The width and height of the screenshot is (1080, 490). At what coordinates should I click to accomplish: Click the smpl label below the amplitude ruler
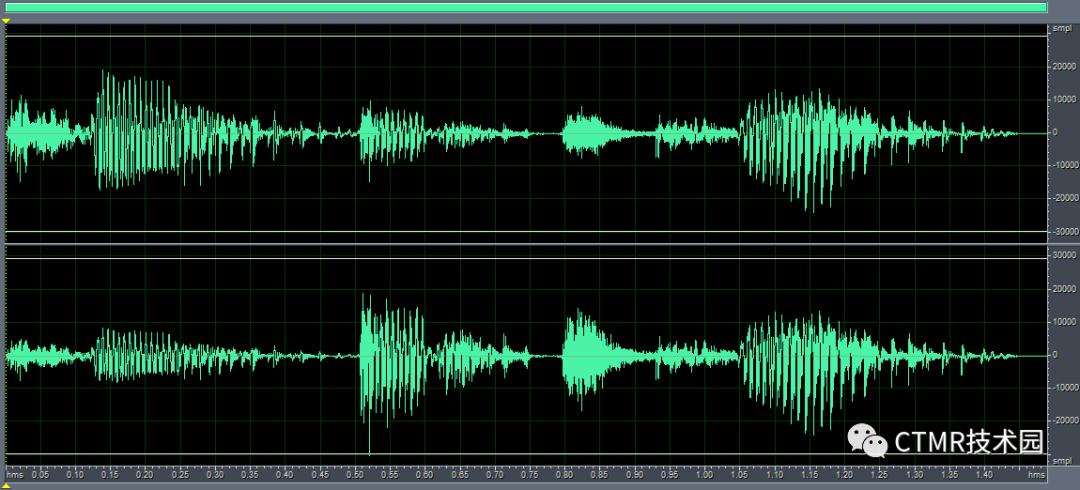click(x=1062, y=460)
